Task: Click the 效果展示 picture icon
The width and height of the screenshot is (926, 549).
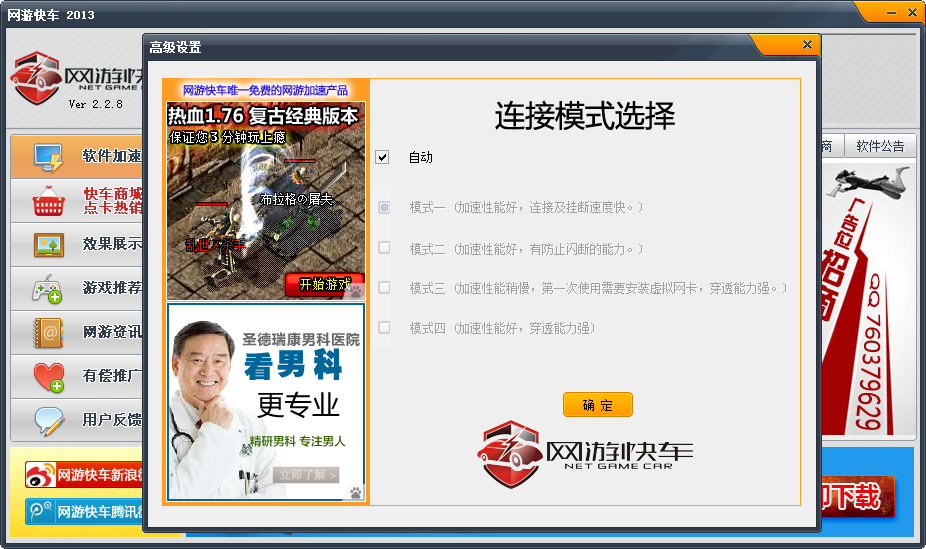Action: click(49, 244)
